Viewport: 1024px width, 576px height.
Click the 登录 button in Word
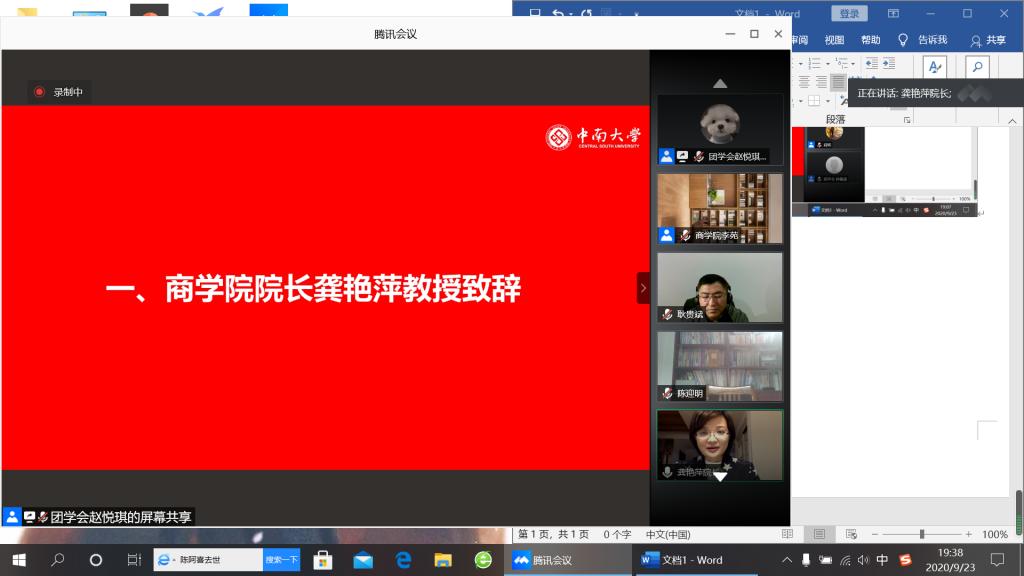[849, 14]
